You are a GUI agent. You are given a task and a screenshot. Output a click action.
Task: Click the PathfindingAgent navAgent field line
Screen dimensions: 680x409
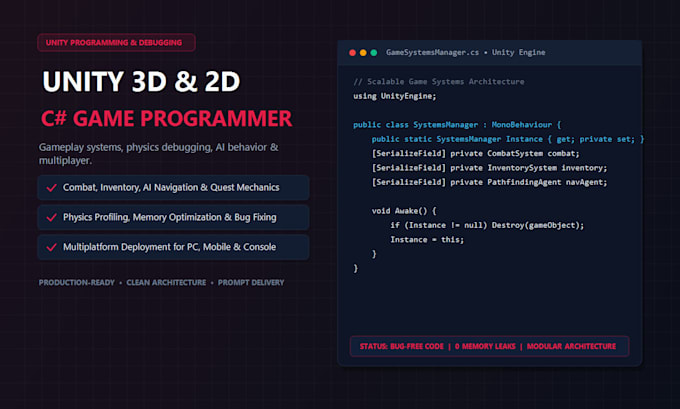[x=489, y=182]
